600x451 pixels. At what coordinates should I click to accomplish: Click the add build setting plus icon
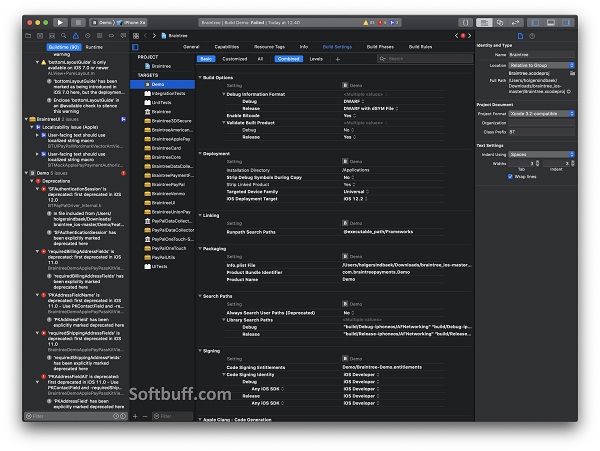click(x=338, y=59)
